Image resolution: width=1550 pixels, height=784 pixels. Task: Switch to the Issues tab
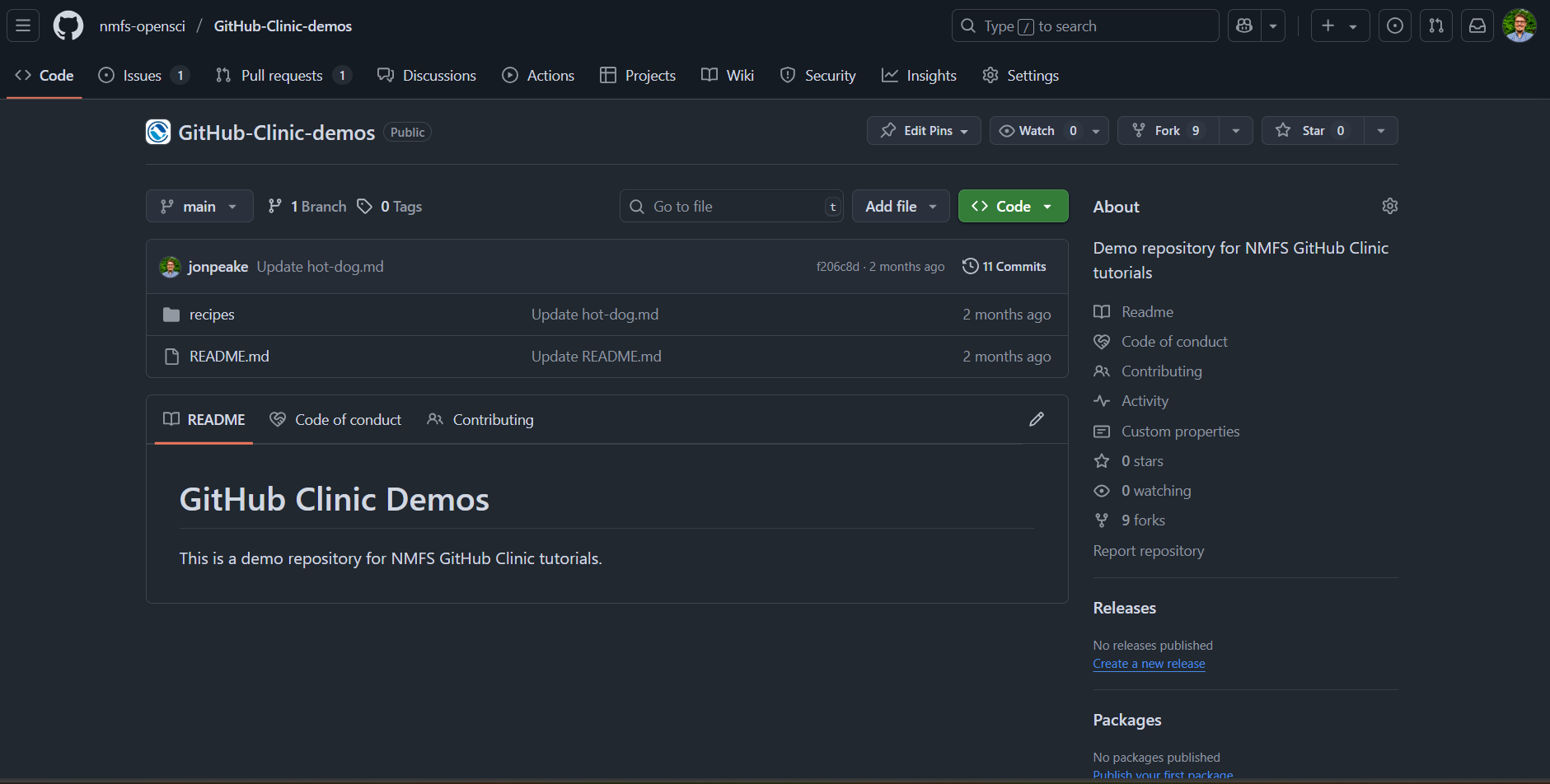[x=143, y=75]
